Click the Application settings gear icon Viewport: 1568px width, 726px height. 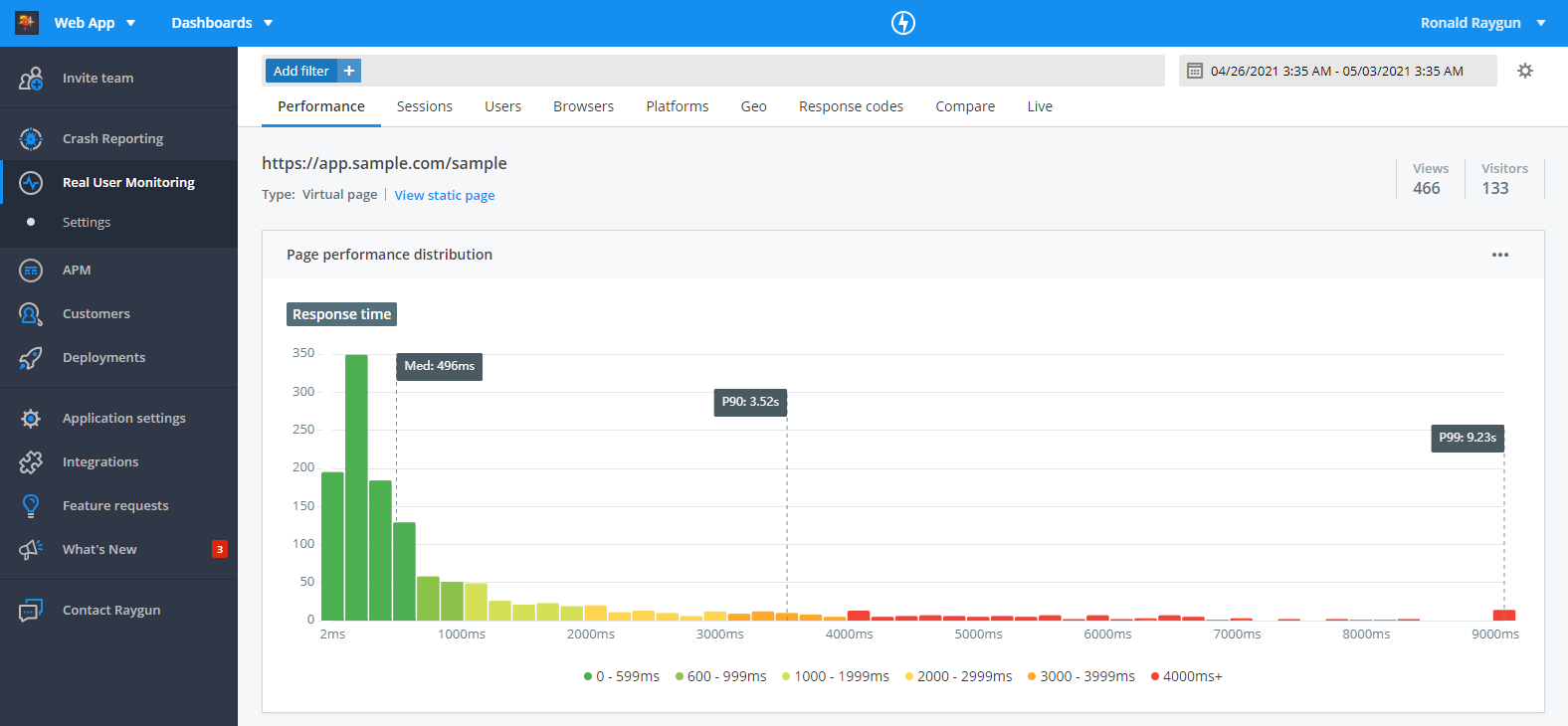tap(31, 419)
